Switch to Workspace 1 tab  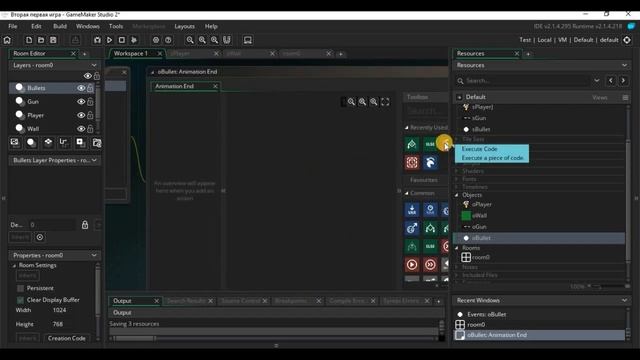tap(131, 53)
